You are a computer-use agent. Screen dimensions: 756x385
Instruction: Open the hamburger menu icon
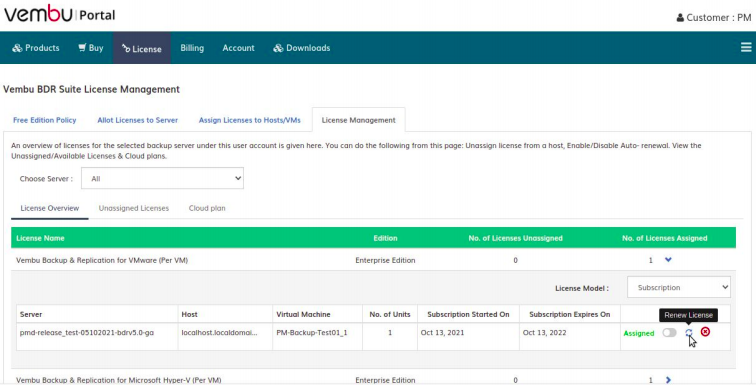pos(746,47)
